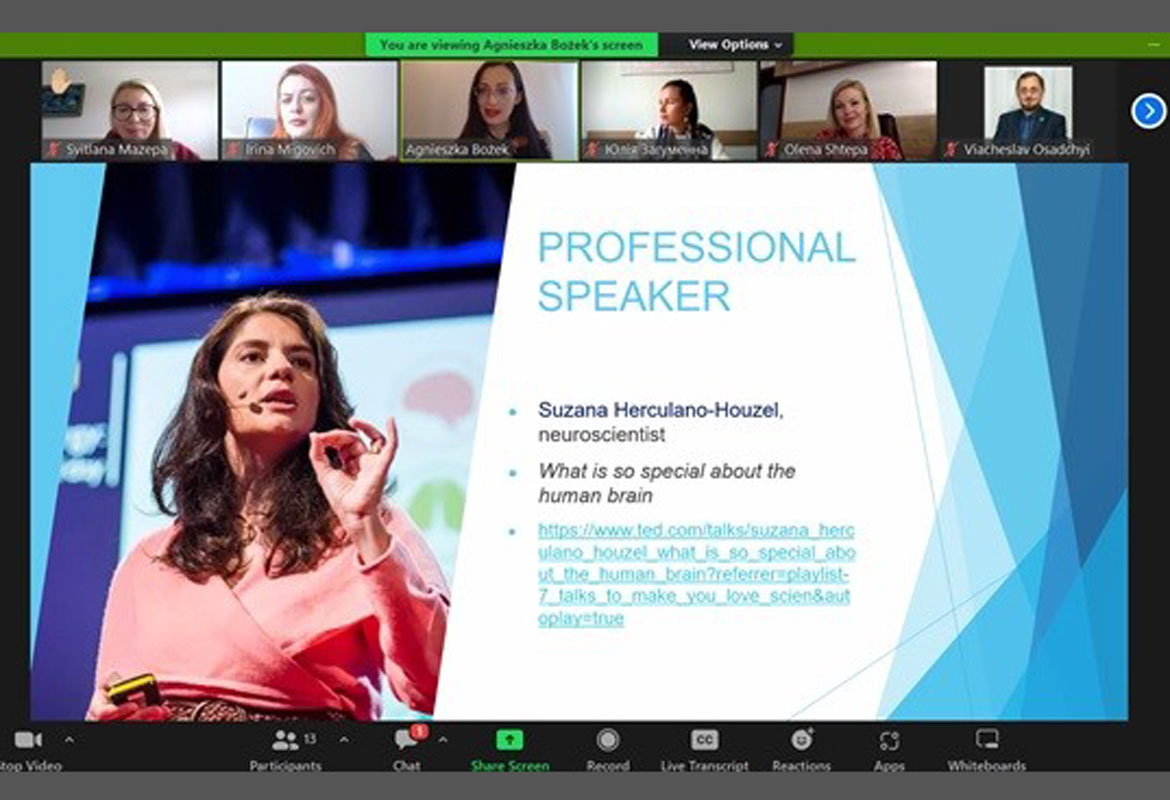Enable Live Transcript CC button
Viewport: 1170px width, 800px height.
704,750
